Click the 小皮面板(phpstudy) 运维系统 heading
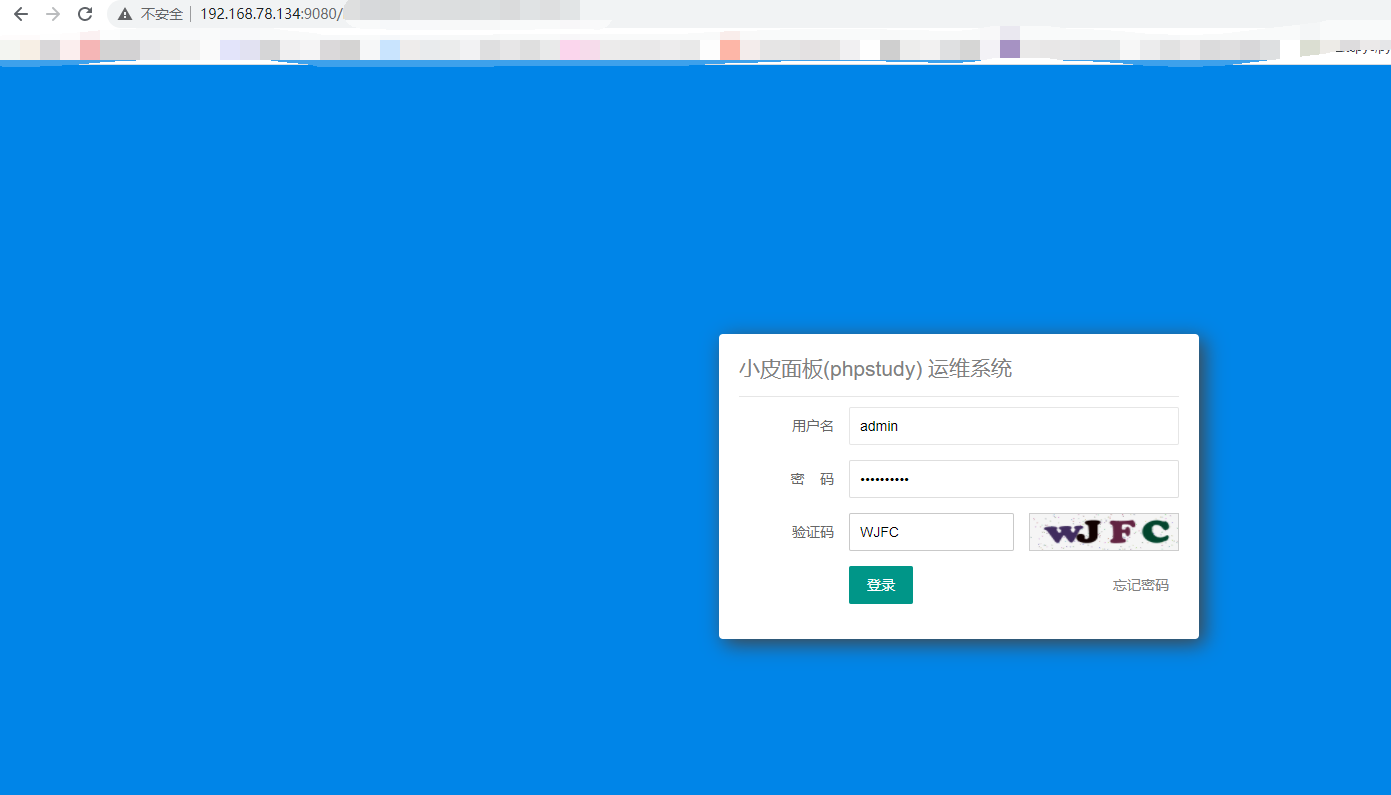Image resolution: width=1391 pixels, height=795 pixels. pos(875,369)
